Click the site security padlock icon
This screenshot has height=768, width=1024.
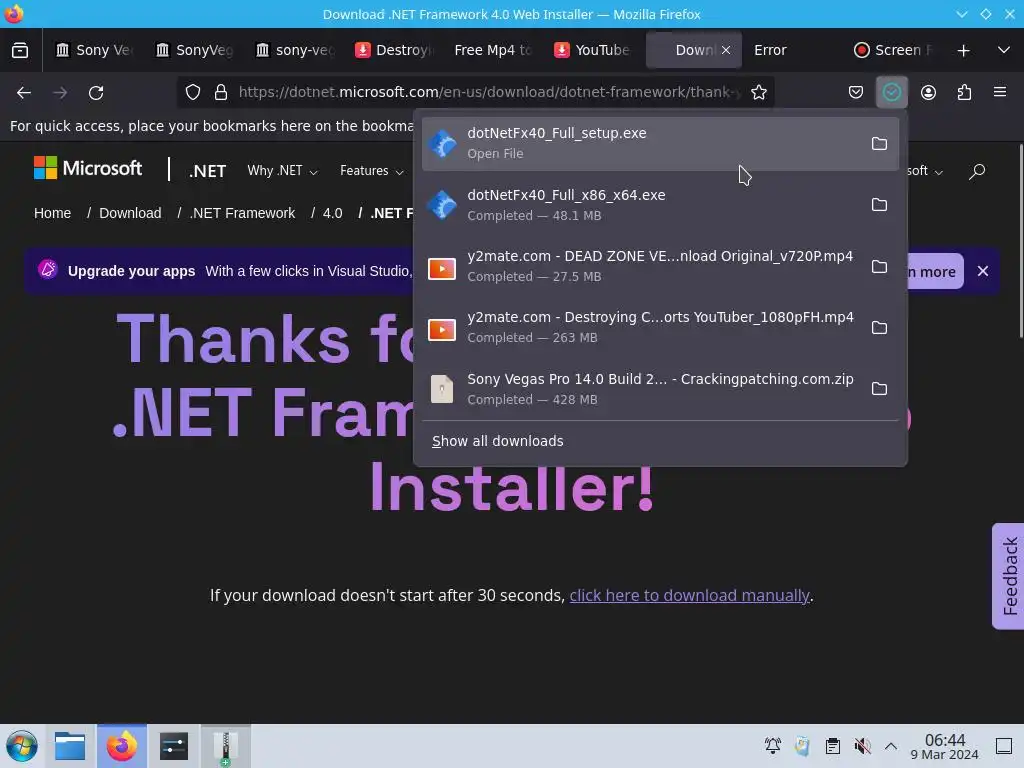pos(221,92)
